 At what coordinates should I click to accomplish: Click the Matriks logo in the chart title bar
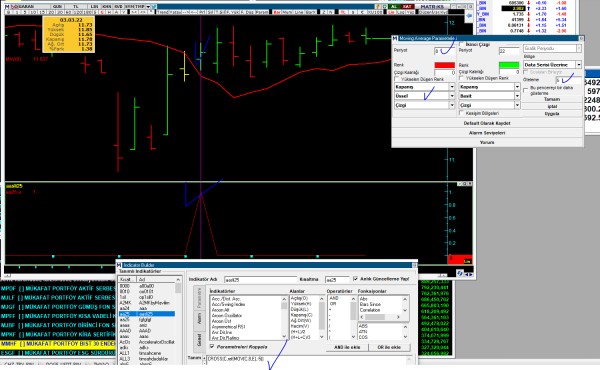coord(7,7)
